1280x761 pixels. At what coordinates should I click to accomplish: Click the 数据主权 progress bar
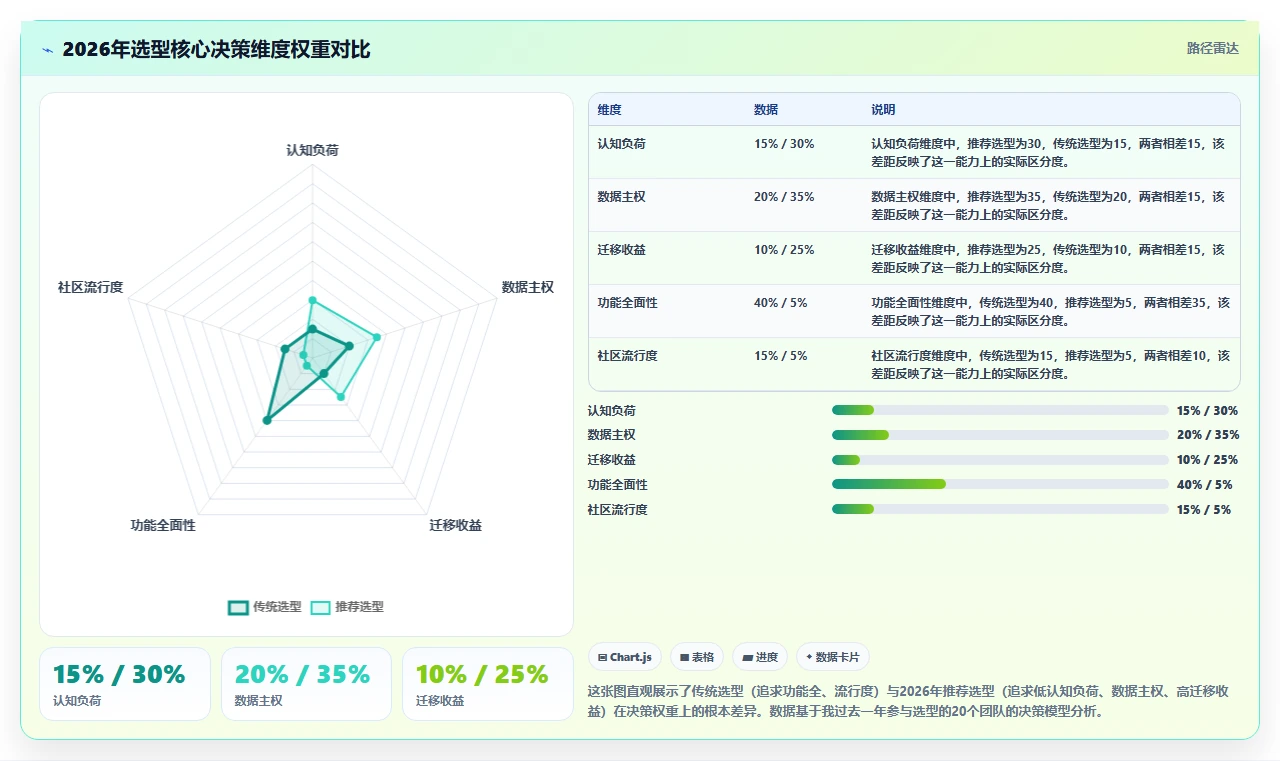(x=1000, y=435)
